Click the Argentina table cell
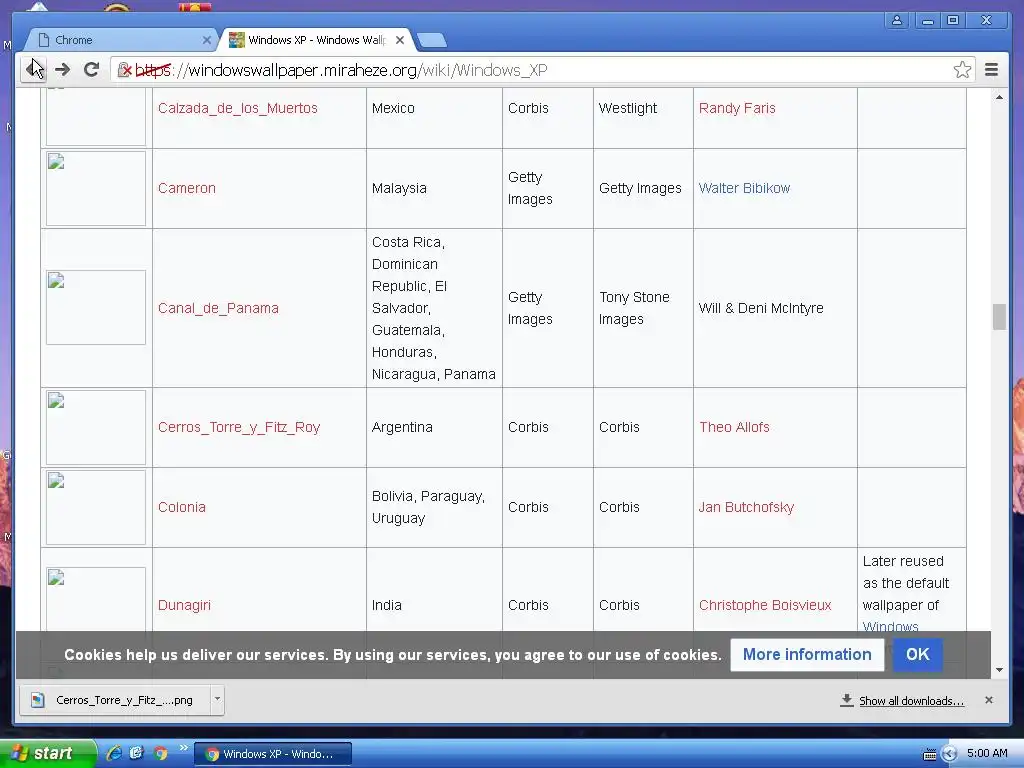Screen dimensions: 1024x768 click(x=434, y=427)
